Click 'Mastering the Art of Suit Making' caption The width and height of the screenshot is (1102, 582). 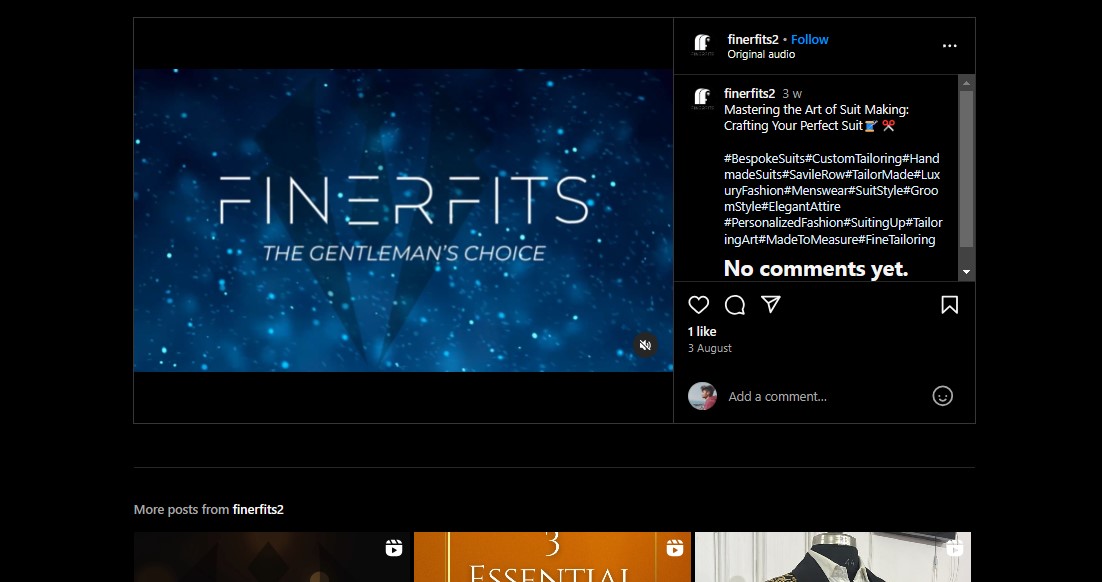(816, 110)
